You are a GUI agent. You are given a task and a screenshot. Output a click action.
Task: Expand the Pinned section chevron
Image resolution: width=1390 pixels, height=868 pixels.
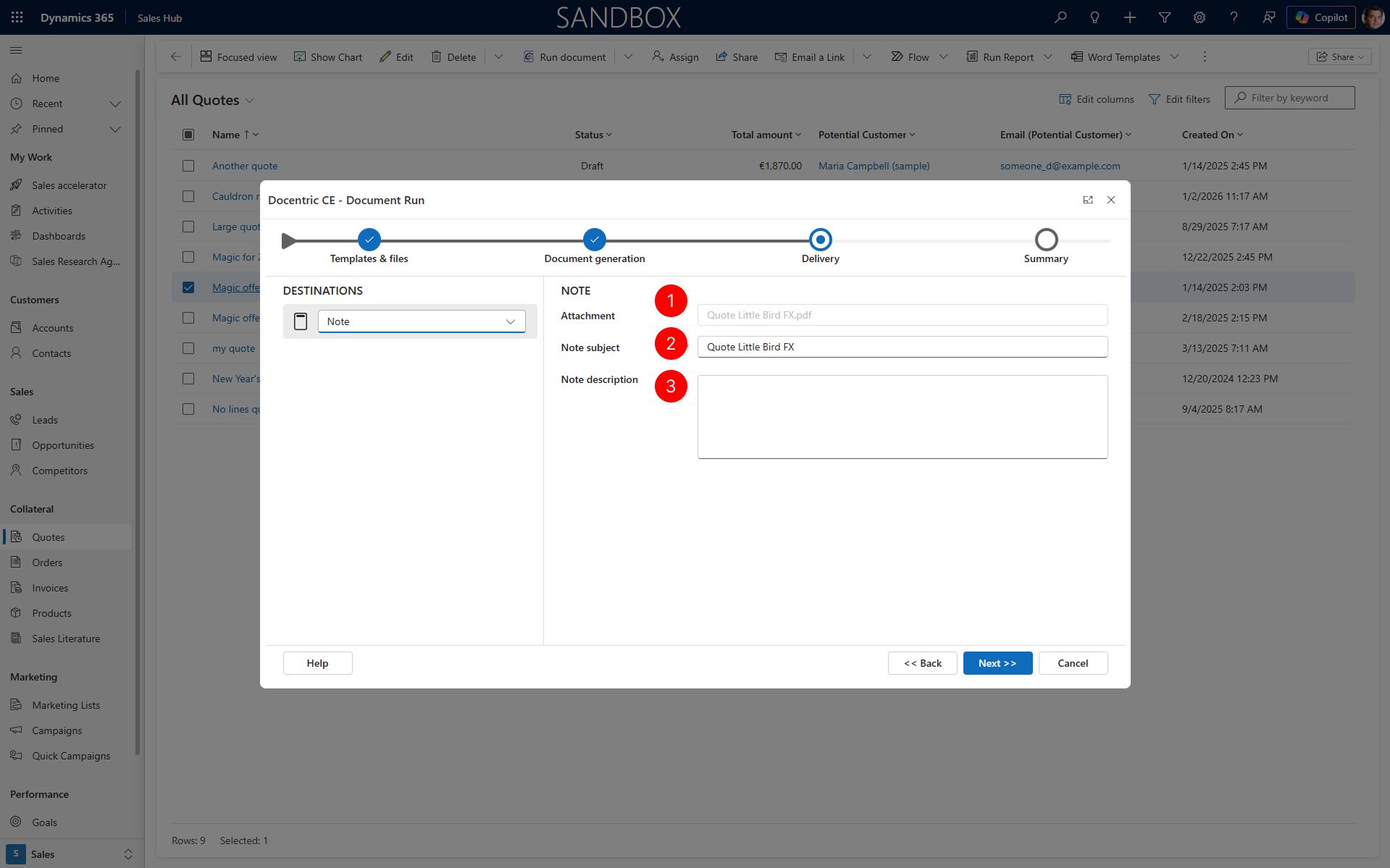[x=114, y=129]
